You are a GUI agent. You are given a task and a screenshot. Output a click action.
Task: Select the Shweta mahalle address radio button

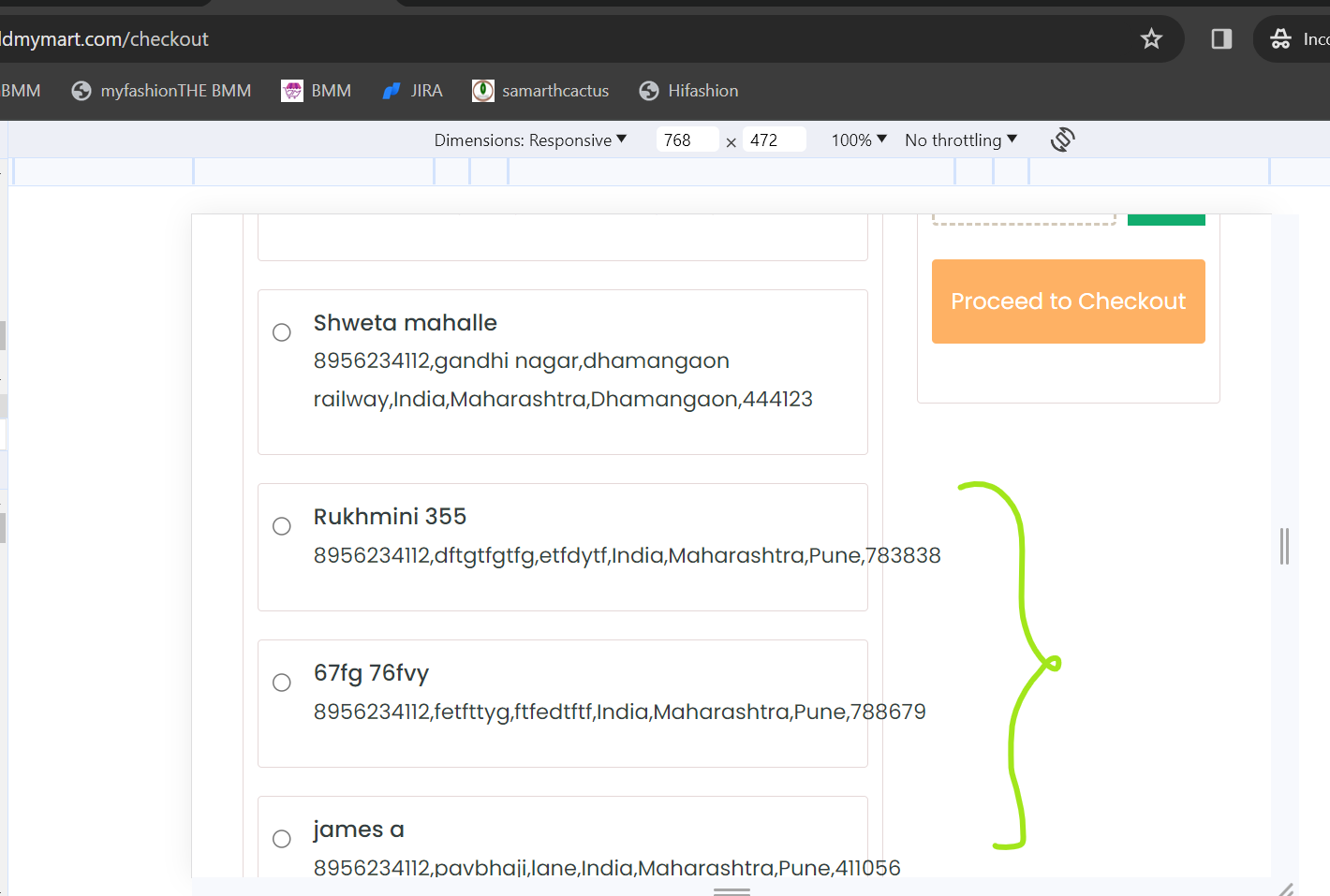coord(282,332)
